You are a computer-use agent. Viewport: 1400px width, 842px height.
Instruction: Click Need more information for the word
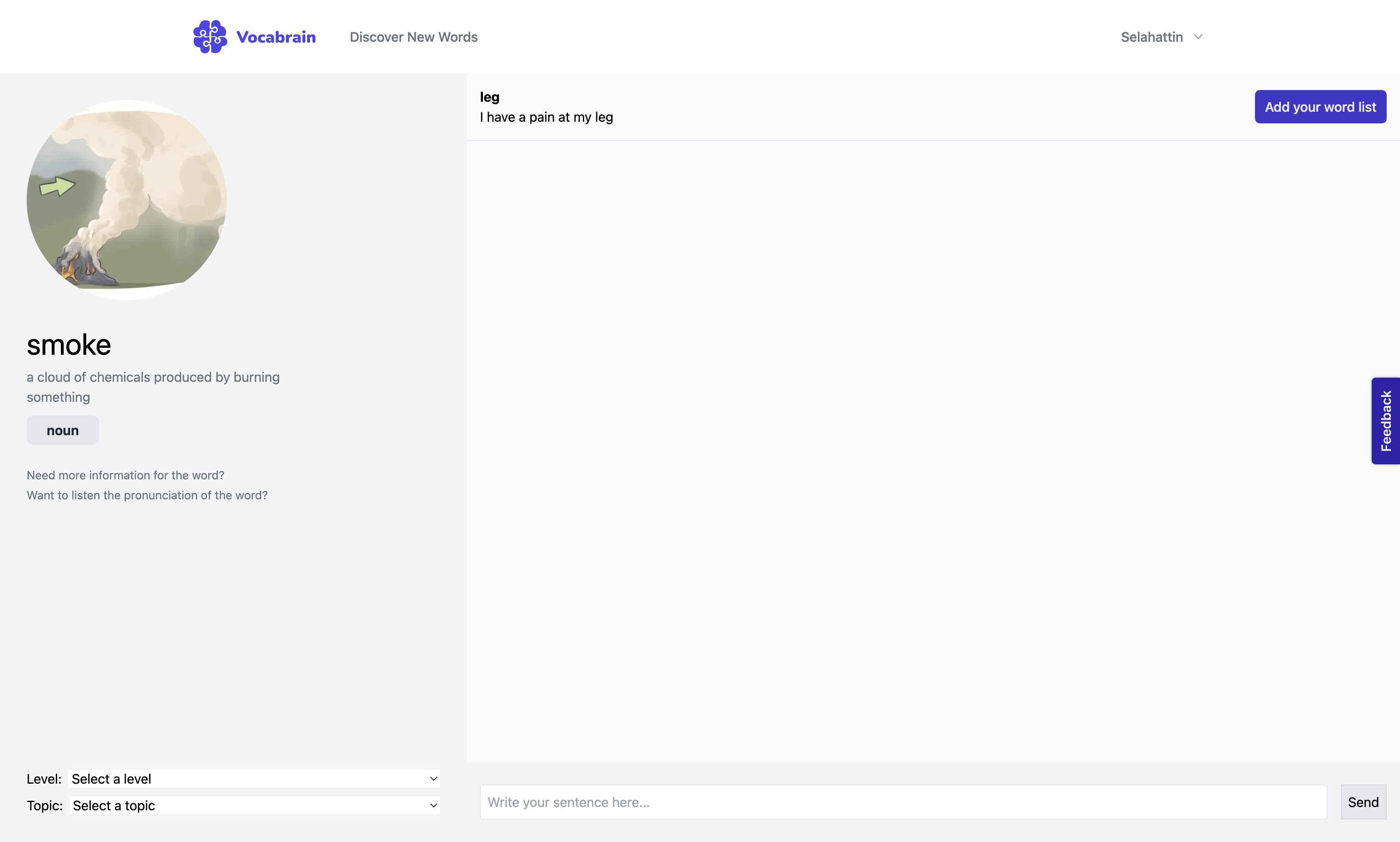125,475
